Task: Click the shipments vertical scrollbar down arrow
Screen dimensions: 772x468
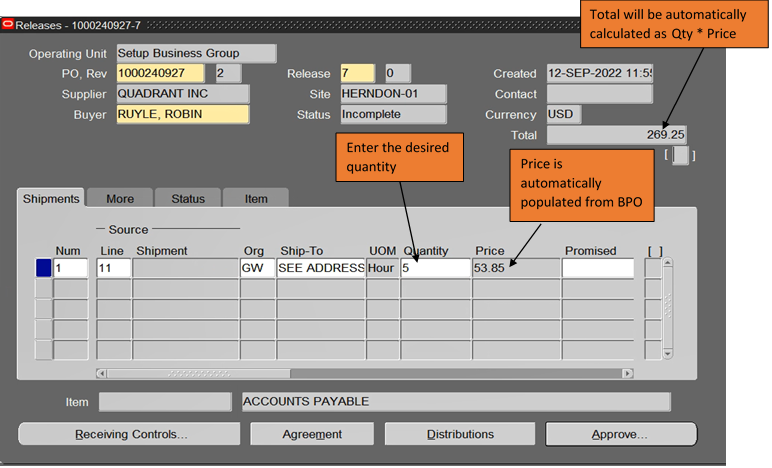Action: coord(668,353)
